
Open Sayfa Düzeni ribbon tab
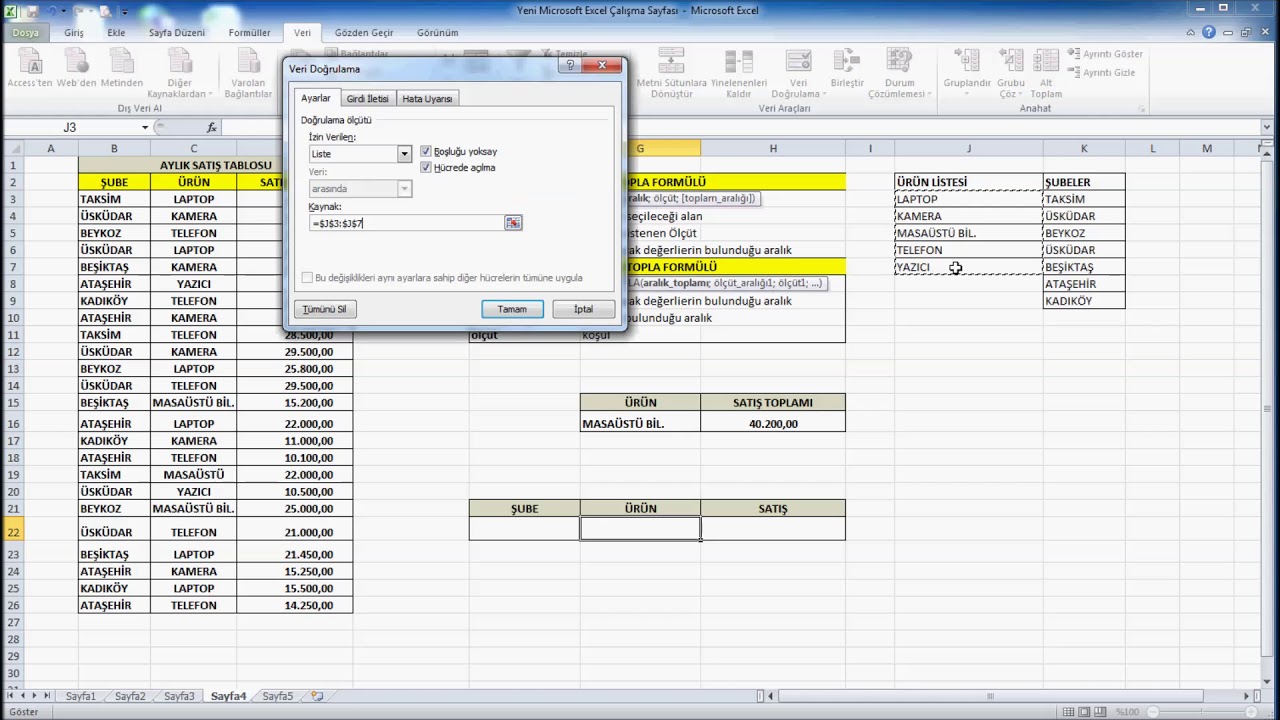[177, 33]
